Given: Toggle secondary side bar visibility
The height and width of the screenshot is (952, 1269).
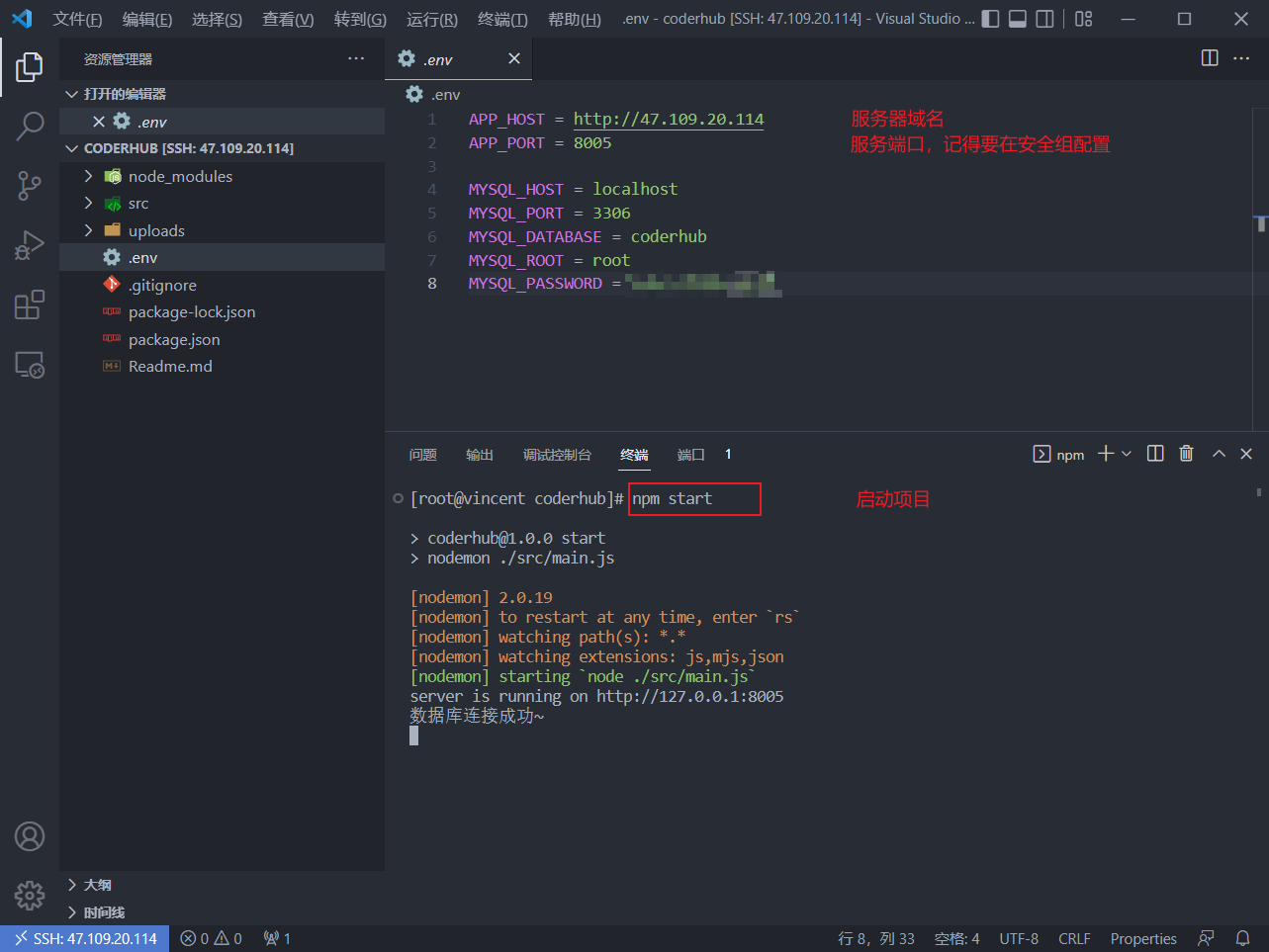Looking at the screenshot, I should tap(1044, 19).
